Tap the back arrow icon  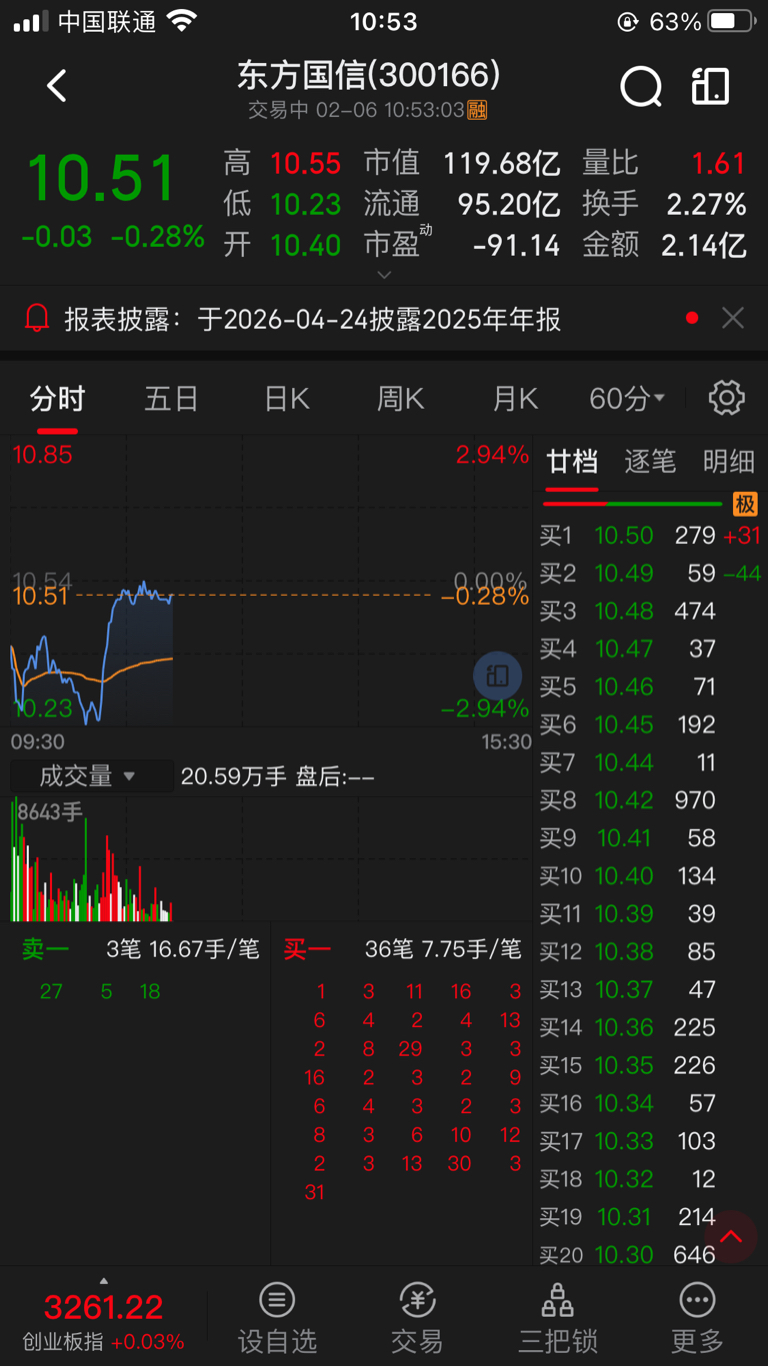click(x=57, y=86)
